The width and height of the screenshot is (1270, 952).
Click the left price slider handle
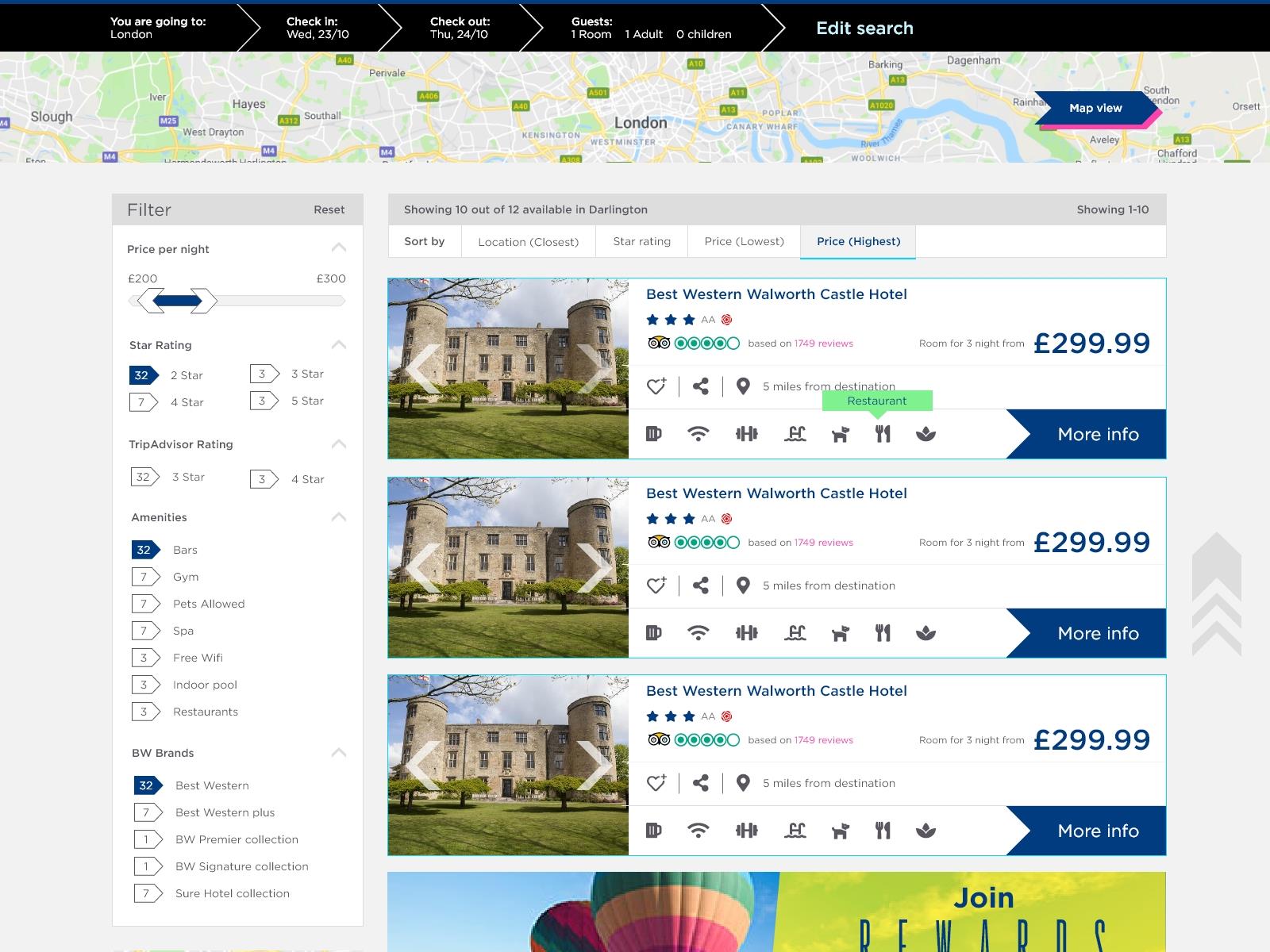(151, 301)
